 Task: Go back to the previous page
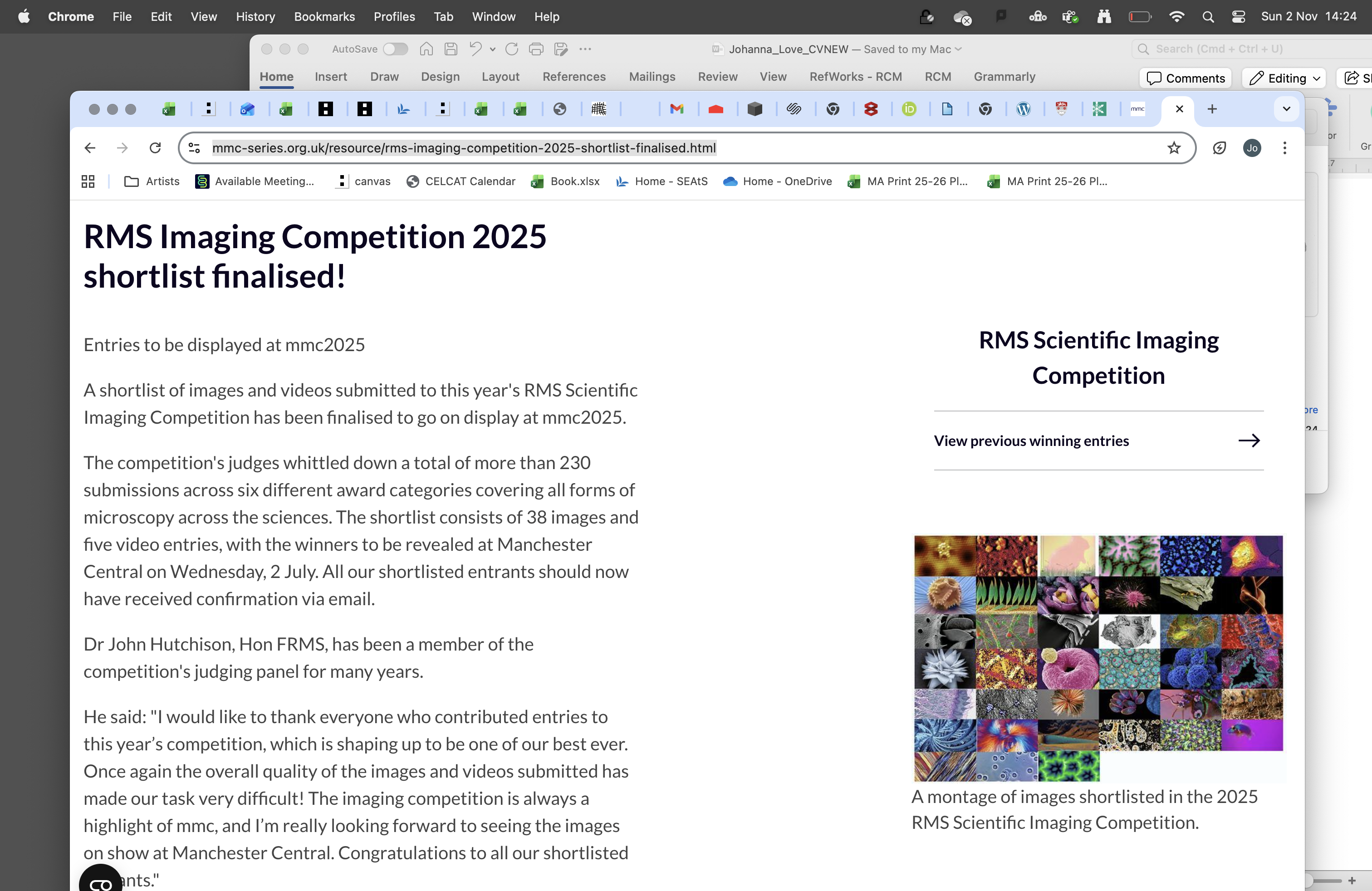(90, 148)
